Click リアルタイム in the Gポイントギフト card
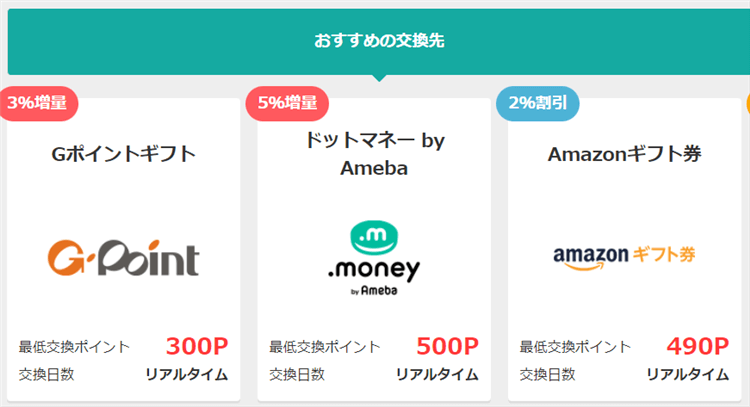 187,375
